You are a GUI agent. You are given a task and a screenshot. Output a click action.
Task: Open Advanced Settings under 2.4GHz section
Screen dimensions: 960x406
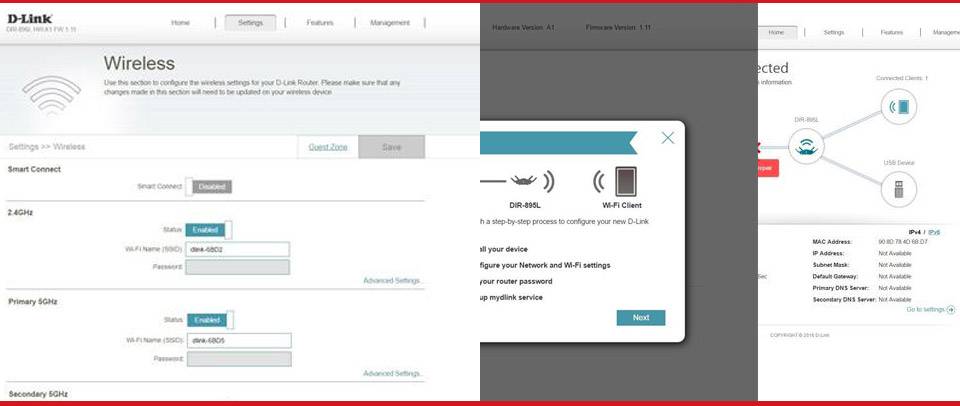(392, 280)
